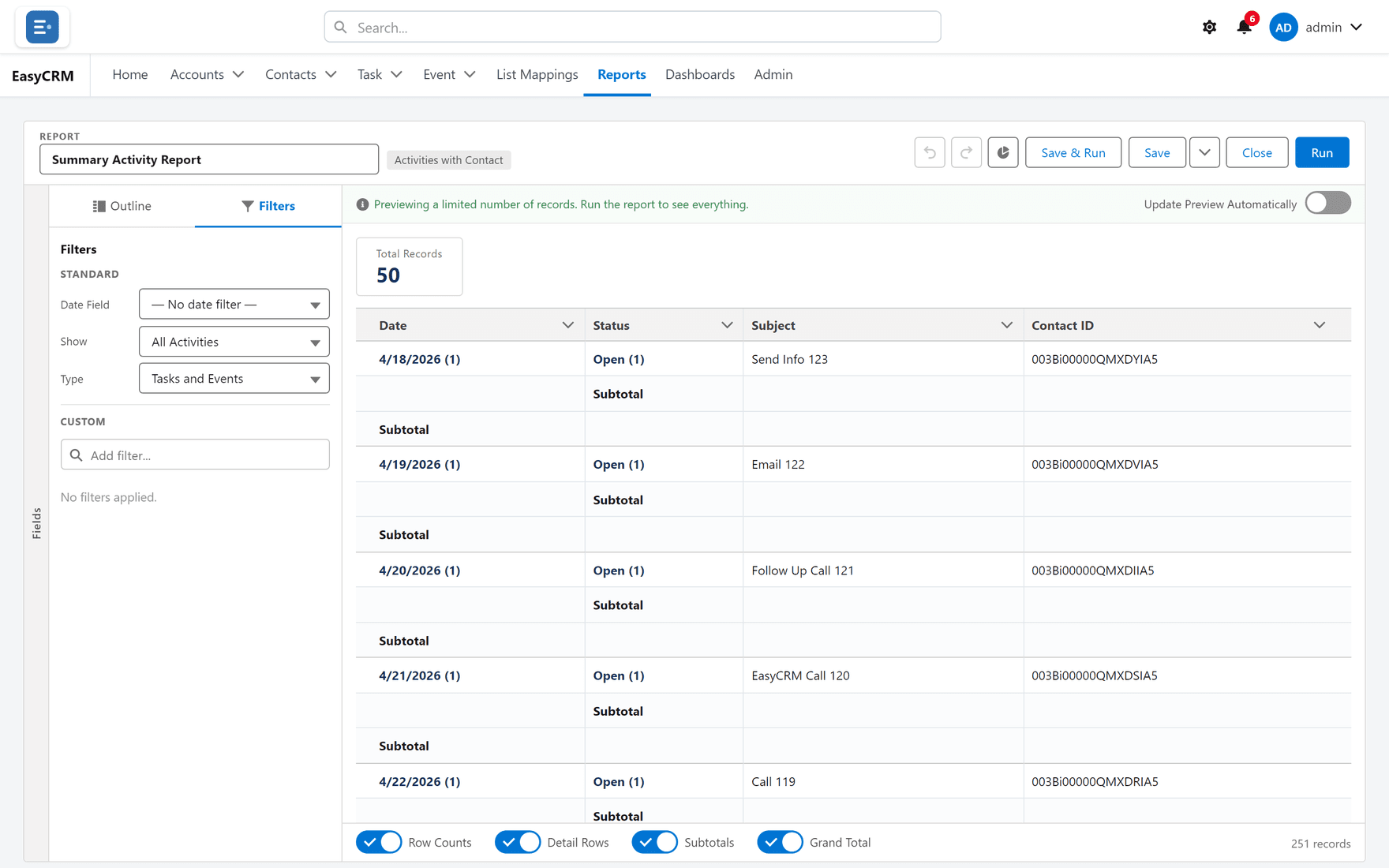Click the info icon beside preview message
This screenshot has width=1389, height=868.
pos(362,204)
